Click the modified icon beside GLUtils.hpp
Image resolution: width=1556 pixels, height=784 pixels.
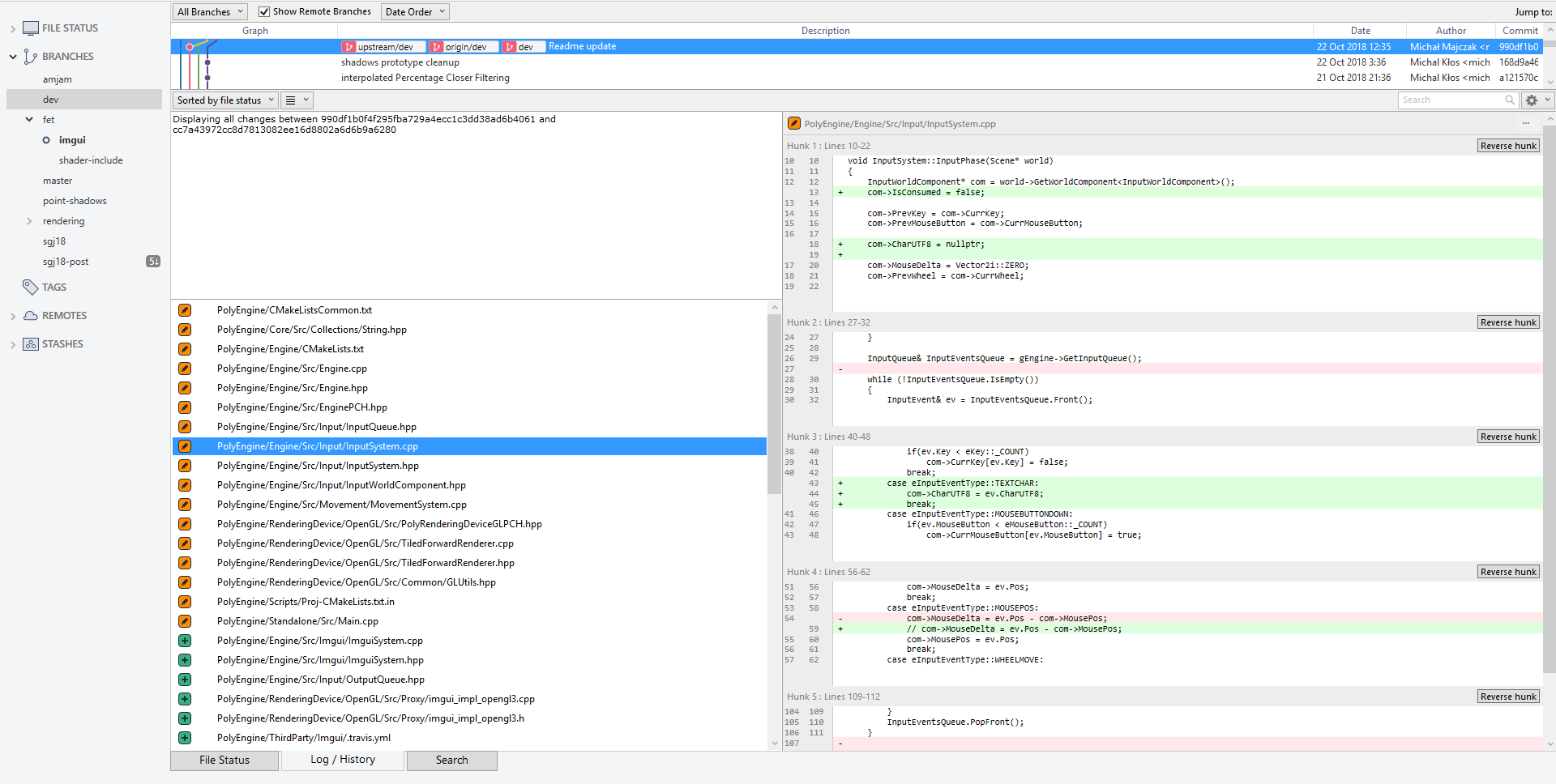[x=185, y=582]
